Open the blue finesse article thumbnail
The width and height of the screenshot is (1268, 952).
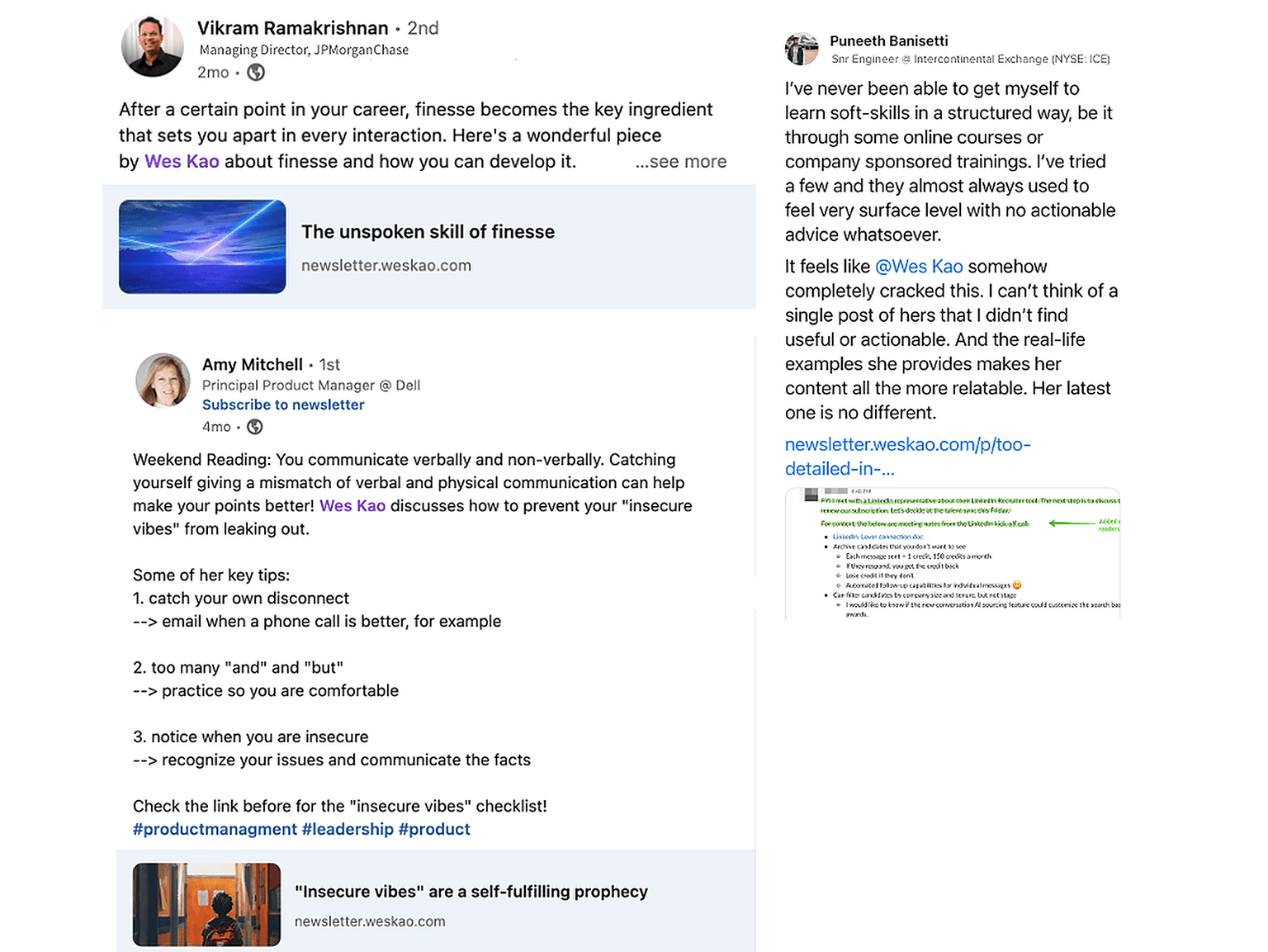click(202, 247)
